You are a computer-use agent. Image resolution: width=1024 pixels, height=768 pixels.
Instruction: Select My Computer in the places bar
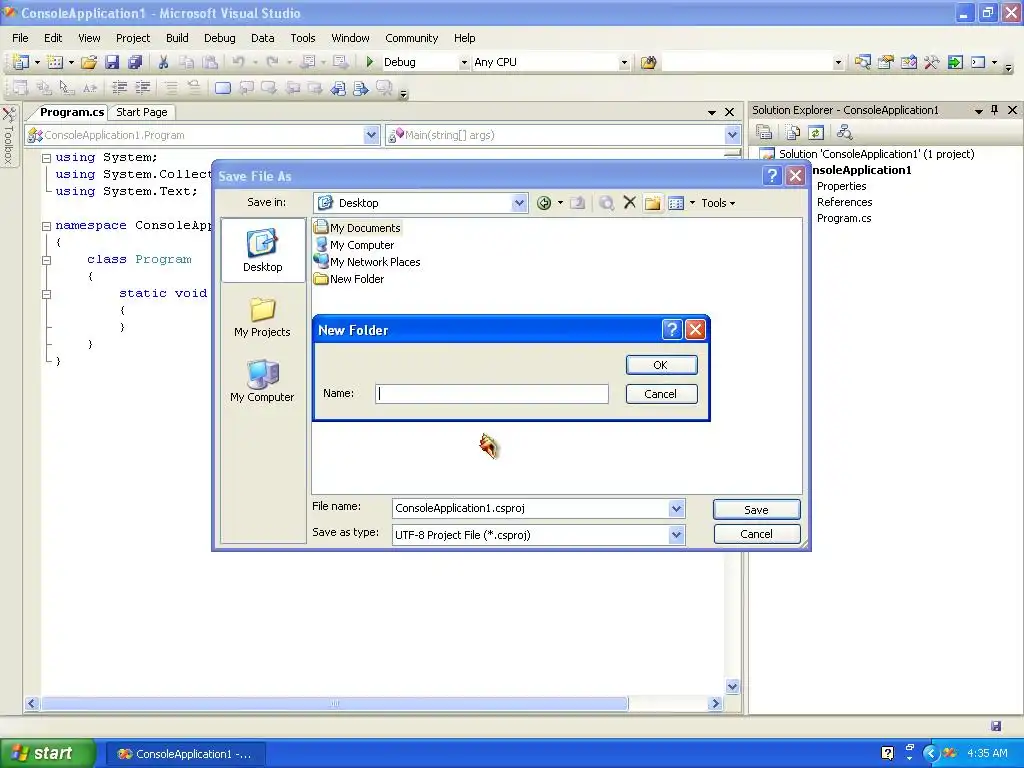pyautogui.click(x=262, y=381)
